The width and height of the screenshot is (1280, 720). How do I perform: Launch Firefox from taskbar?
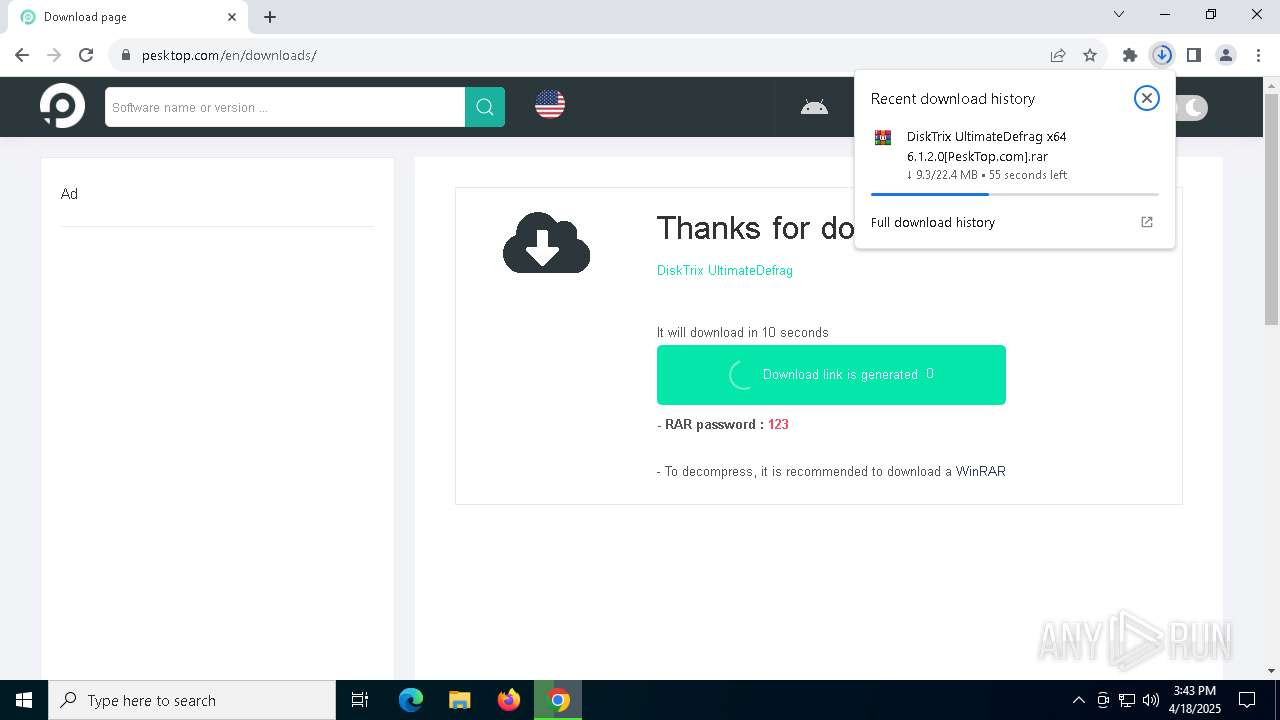pos(509,700)
